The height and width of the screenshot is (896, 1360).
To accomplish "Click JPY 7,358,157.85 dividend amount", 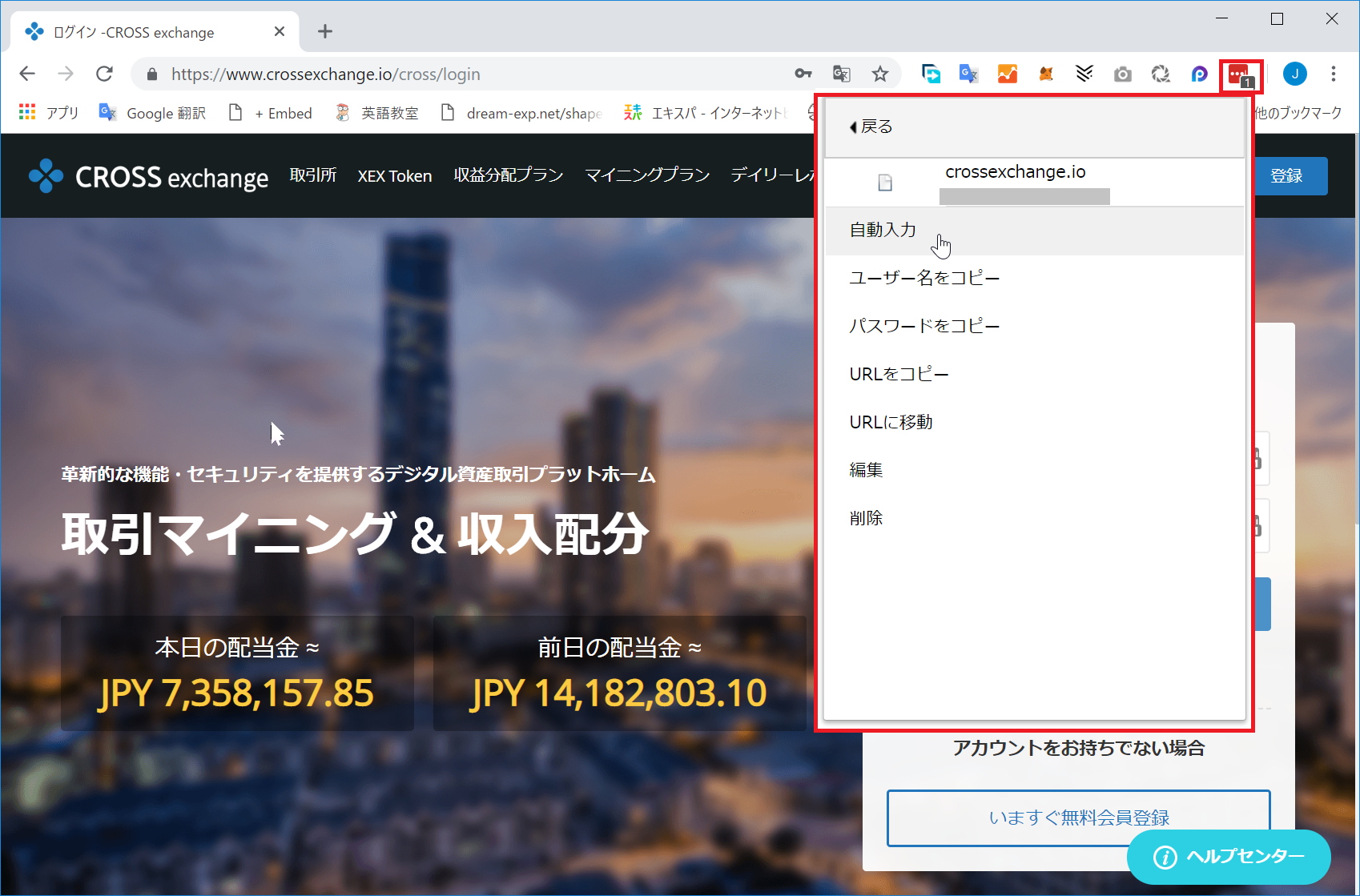I will (x=236, y=693).
